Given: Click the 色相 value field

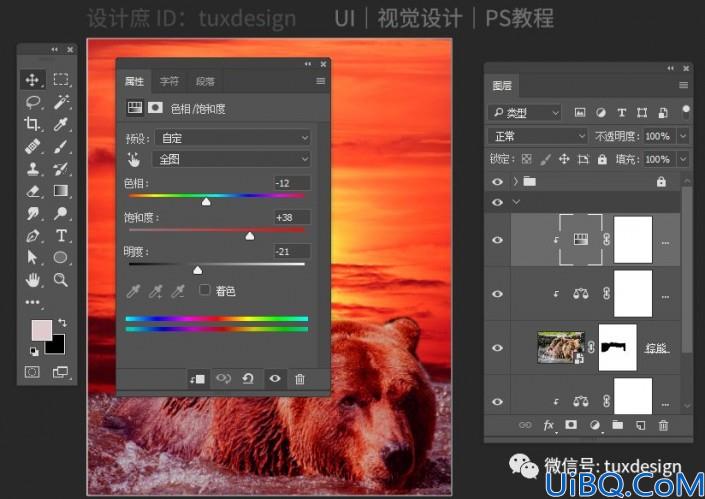Looking at the screenshot, I should (x=292, y=183).
